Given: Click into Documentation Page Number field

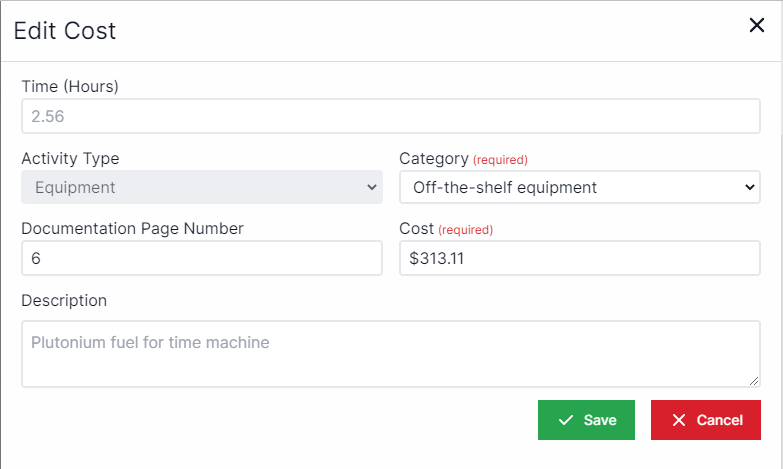Looking at the screenshot, I should point(201,258).
